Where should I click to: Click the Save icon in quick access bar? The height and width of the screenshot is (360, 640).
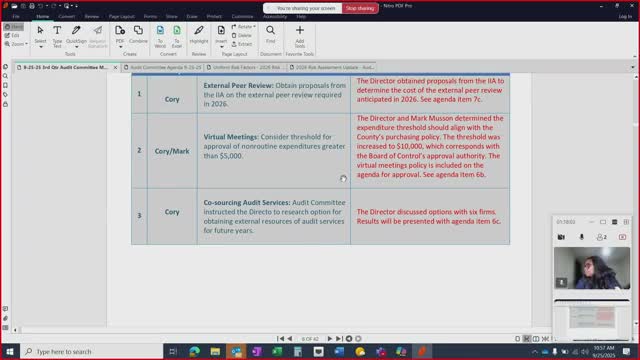click(x=23, y=6)
